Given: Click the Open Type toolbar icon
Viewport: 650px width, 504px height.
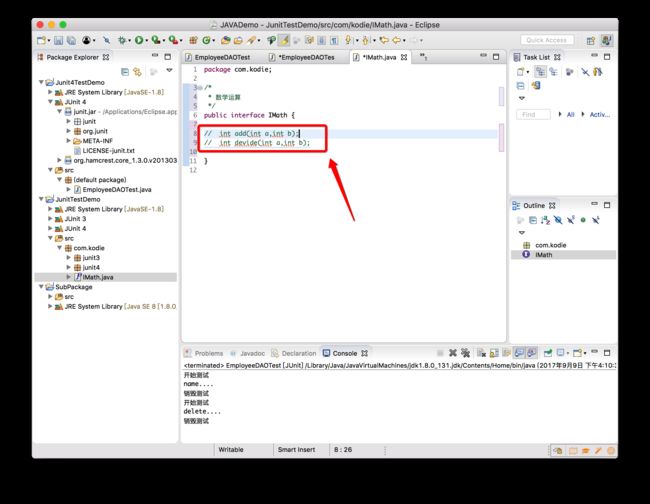Looking at the screenshot, I should (x=226, y=40).
